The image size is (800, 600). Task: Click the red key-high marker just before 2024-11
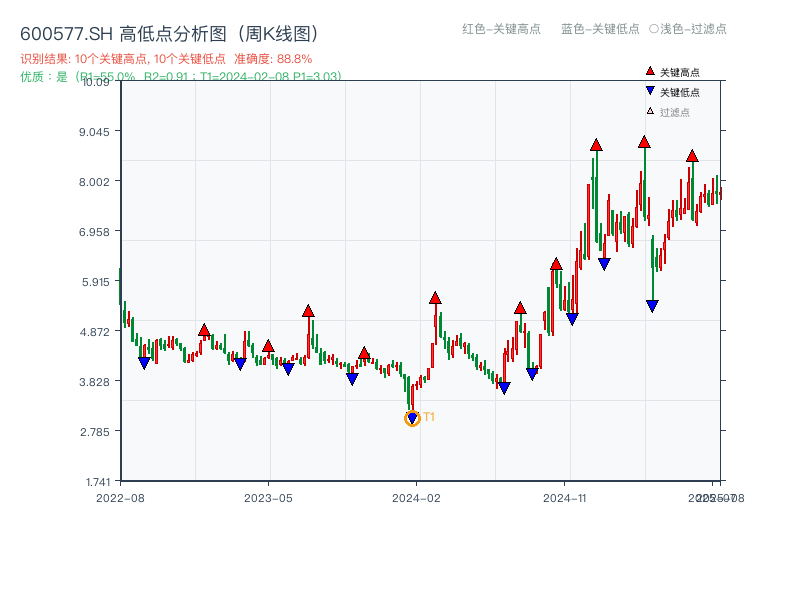pos(557,264)
